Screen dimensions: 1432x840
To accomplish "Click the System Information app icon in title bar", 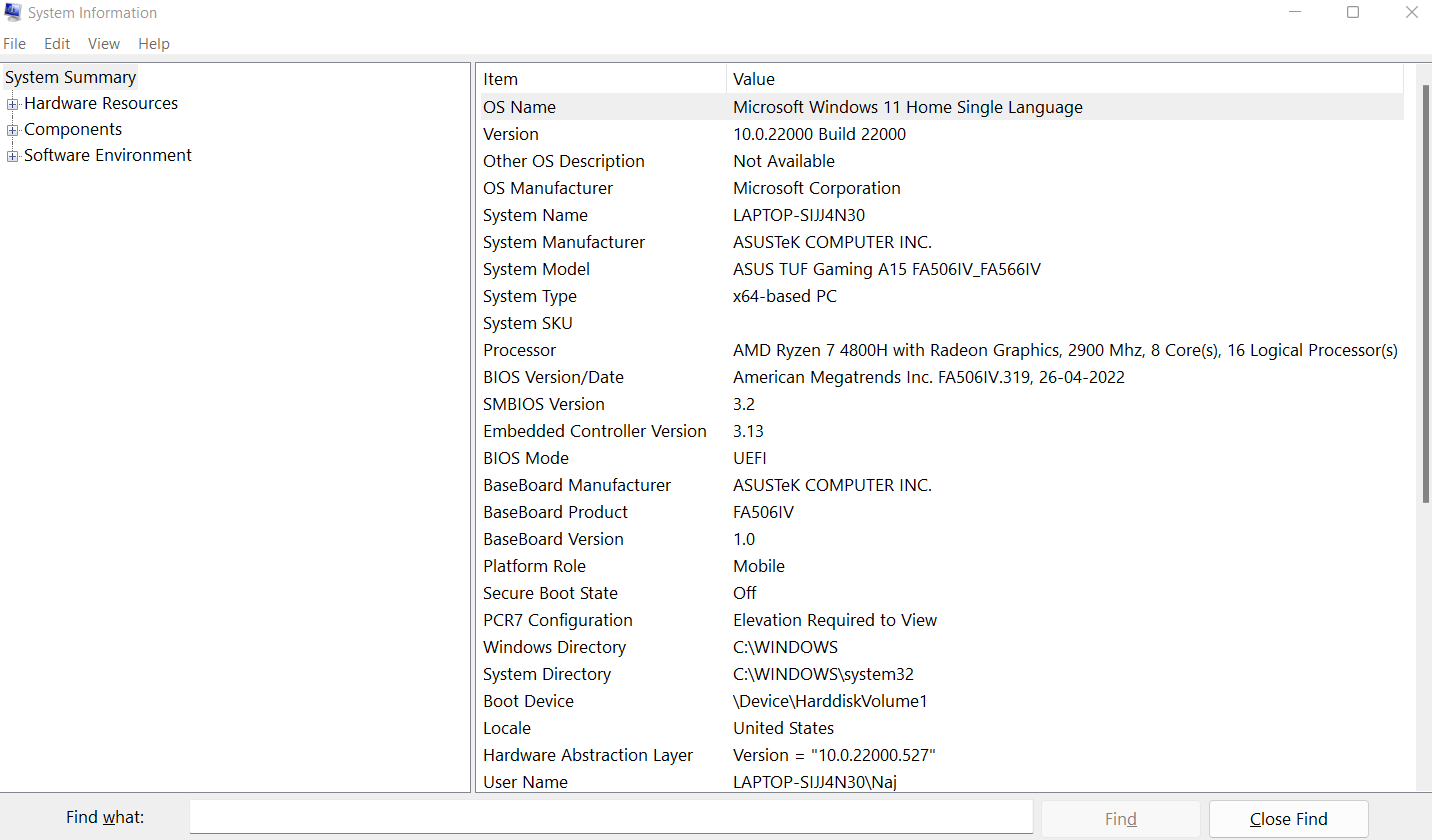I will click(13, 13).
